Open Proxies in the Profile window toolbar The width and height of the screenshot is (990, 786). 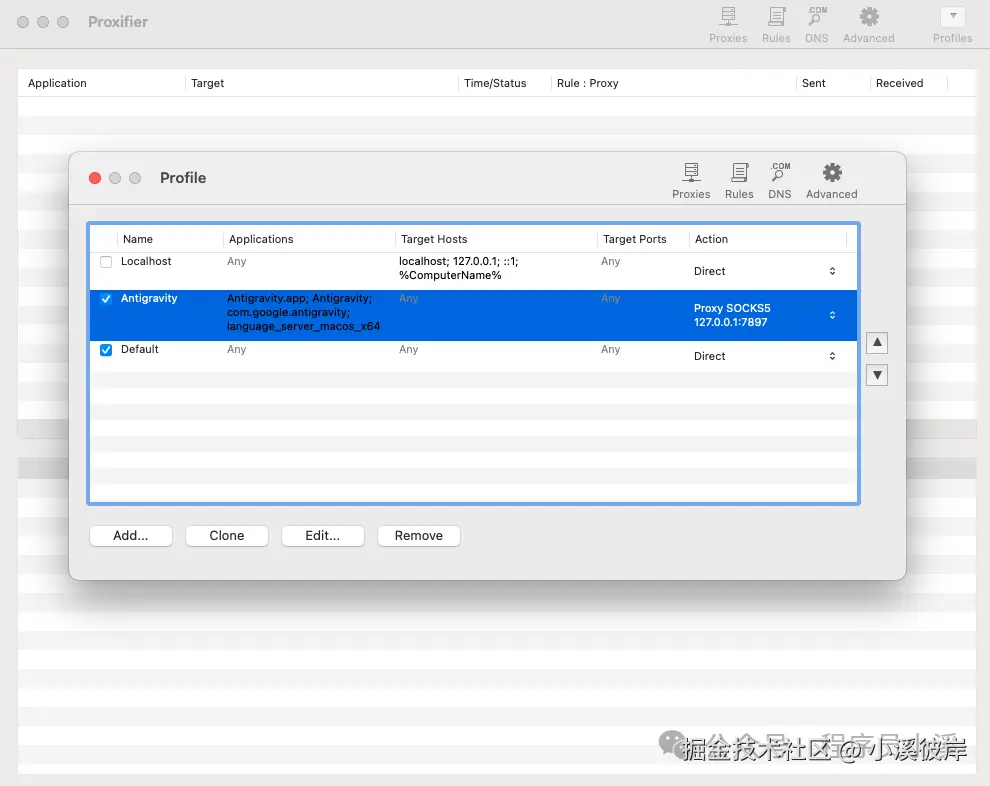pos(691,181)
